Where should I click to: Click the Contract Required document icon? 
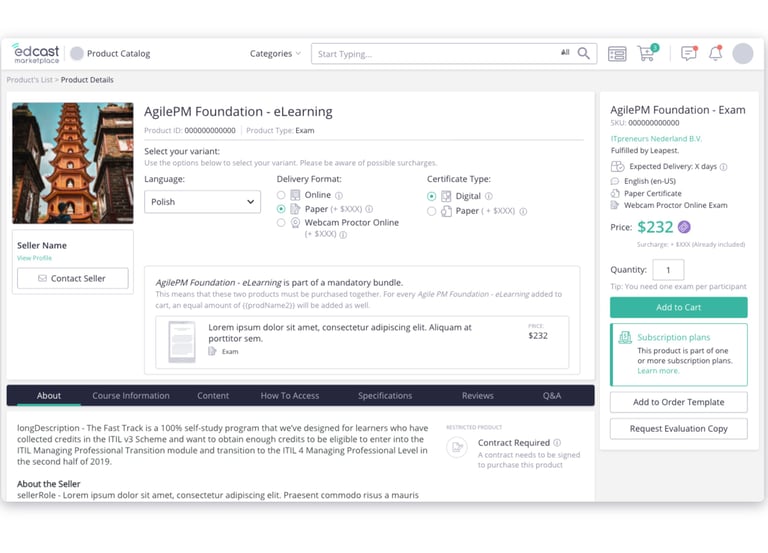point(457,447)
